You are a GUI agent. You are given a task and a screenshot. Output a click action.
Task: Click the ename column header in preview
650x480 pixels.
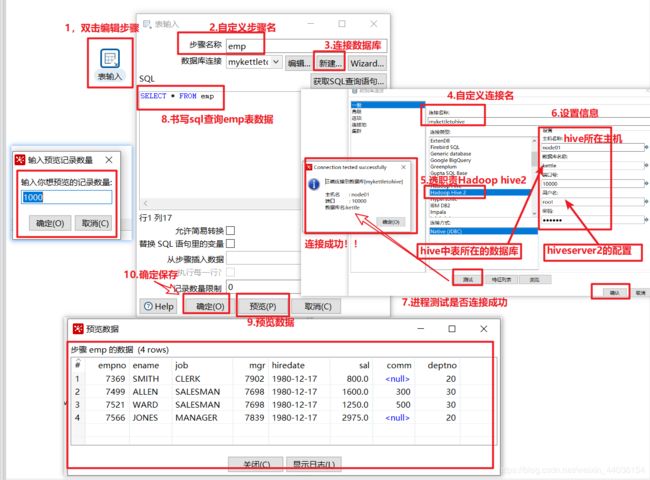(146, 365)
